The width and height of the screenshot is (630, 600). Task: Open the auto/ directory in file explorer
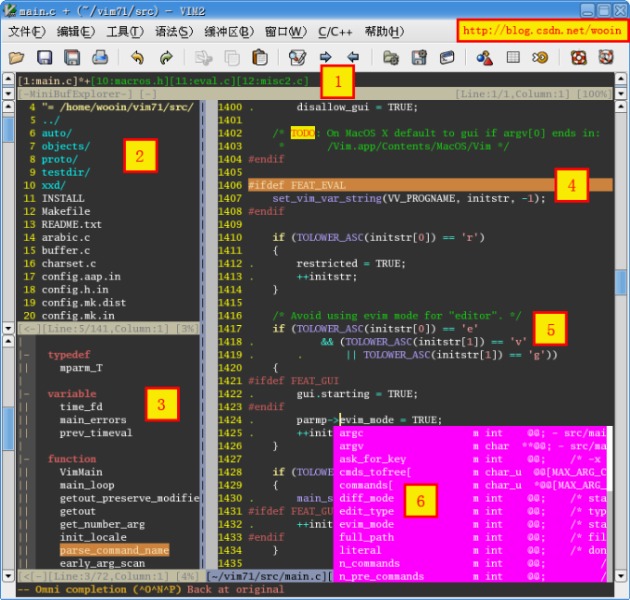coord(57,132)
